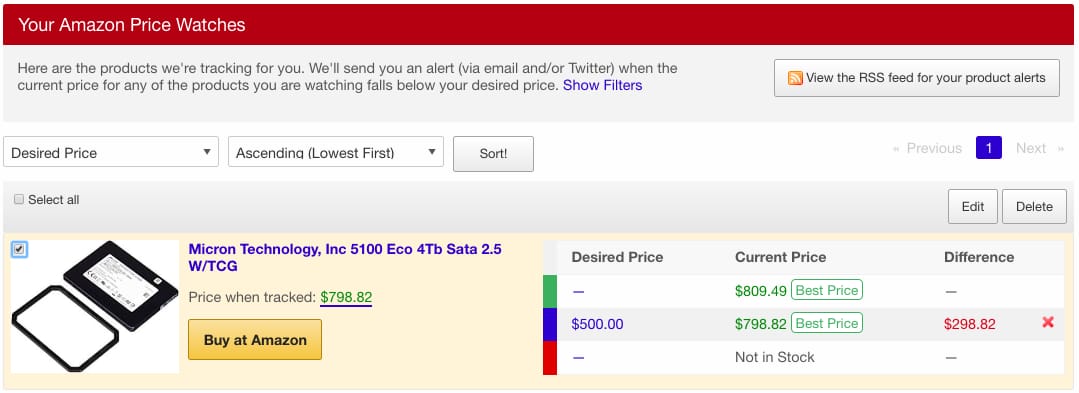Viewport: 1079px width, 393px height.
Task: Click the Previous pagination link
Action: click(927, 148)
